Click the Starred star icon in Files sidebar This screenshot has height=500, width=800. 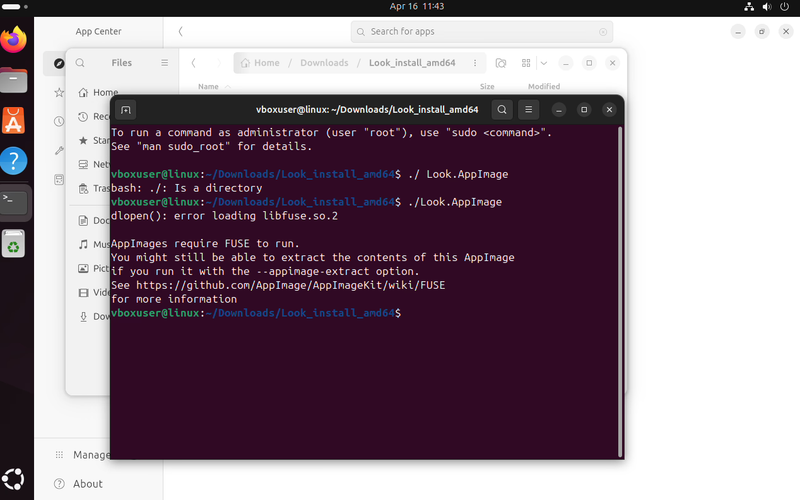coord(83,140)
